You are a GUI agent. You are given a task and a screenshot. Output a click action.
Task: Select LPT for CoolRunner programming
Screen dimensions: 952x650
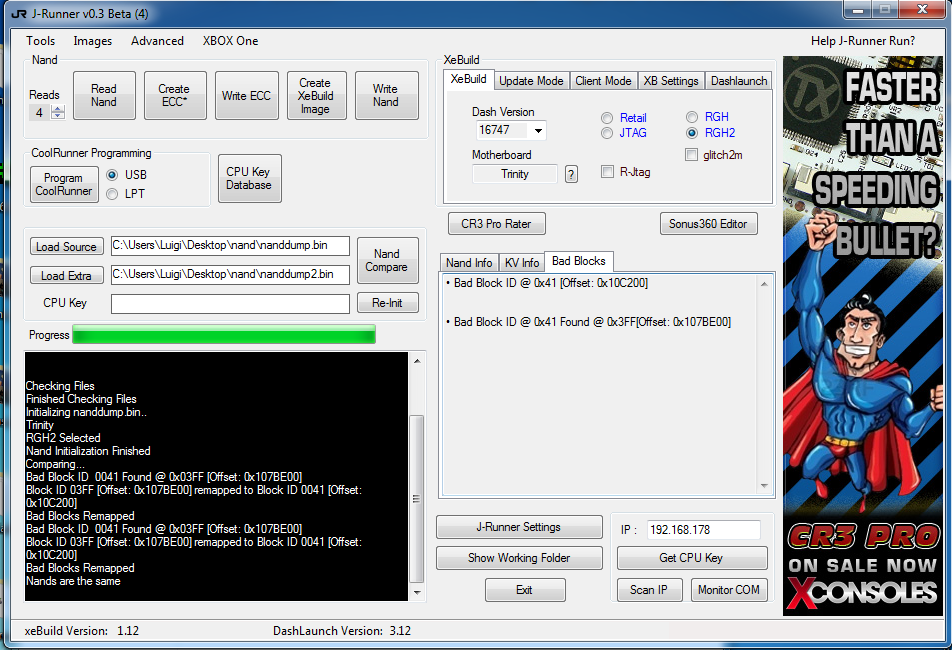coord(112,194)
